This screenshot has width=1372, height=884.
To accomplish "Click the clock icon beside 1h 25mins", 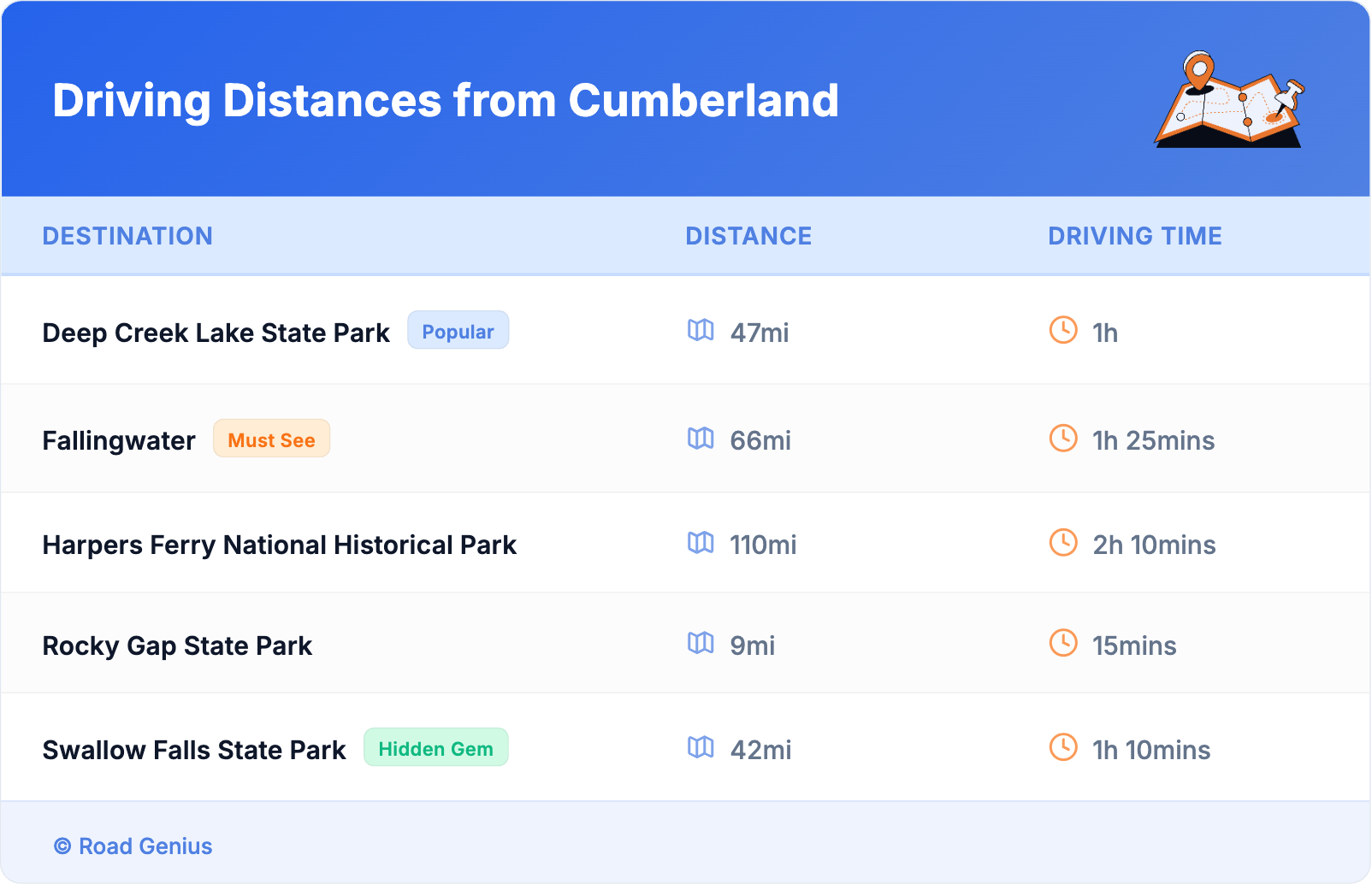I will pyautogui.click(x=1063, y=439).
